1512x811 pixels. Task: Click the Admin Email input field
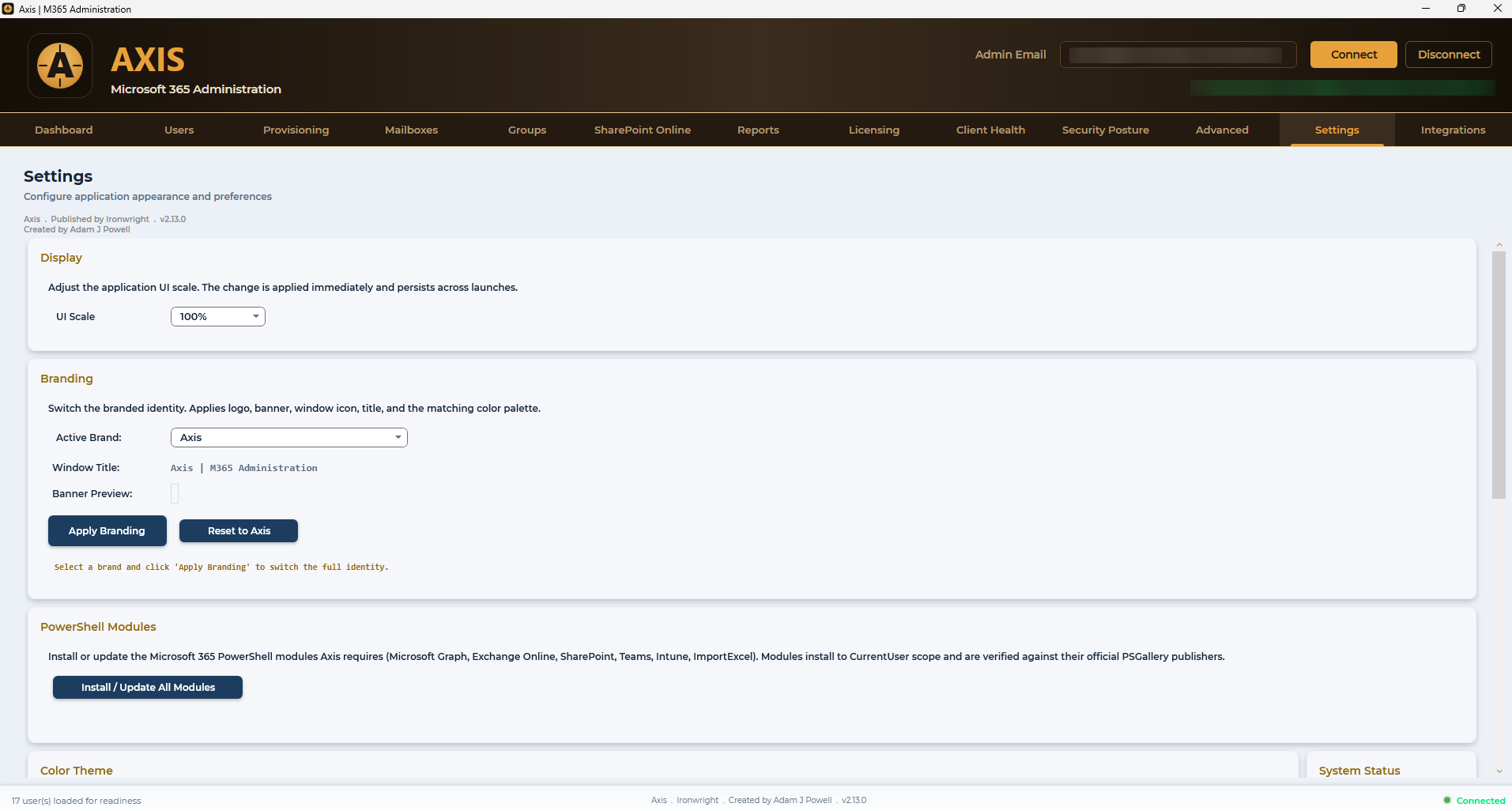1178,55
